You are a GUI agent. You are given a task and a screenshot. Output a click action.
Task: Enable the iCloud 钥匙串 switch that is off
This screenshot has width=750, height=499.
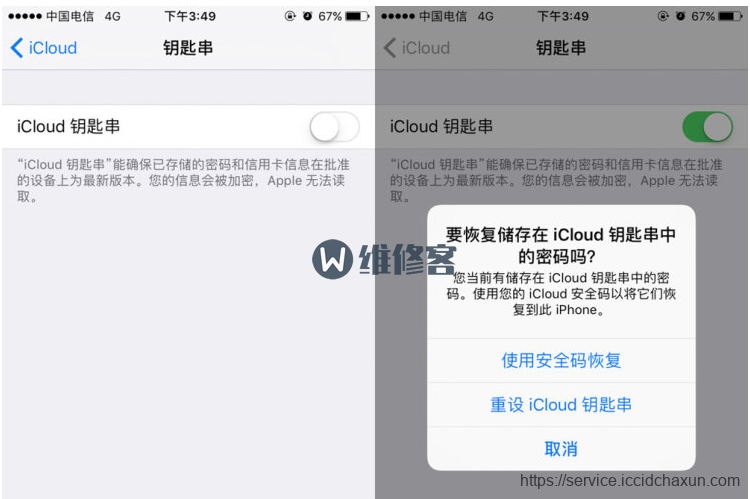pyautogui.click(x=334, y=127)
